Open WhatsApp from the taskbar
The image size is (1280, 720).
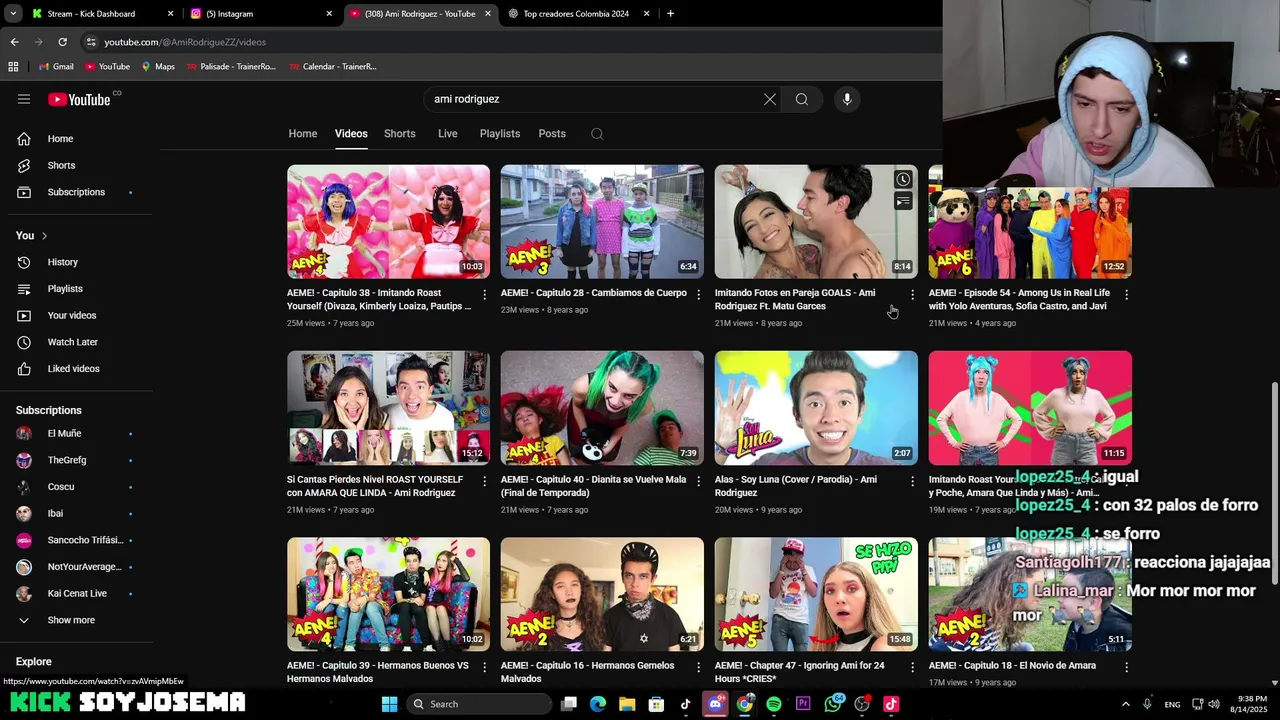point(833,704)
